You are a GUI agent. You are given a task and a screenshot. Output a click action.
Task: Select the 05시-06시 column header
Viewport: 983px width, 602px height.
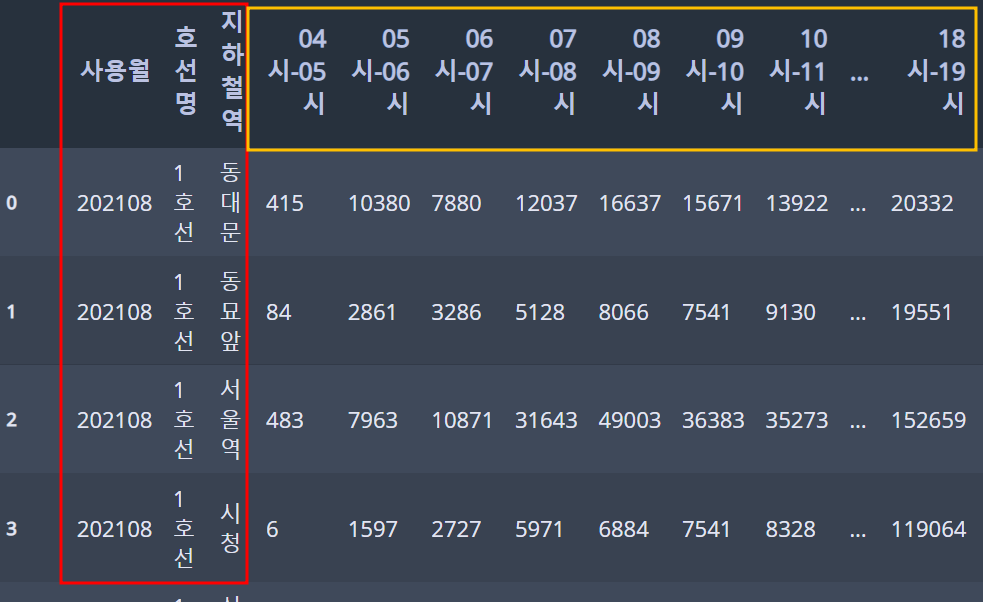[x=381, y=71]
